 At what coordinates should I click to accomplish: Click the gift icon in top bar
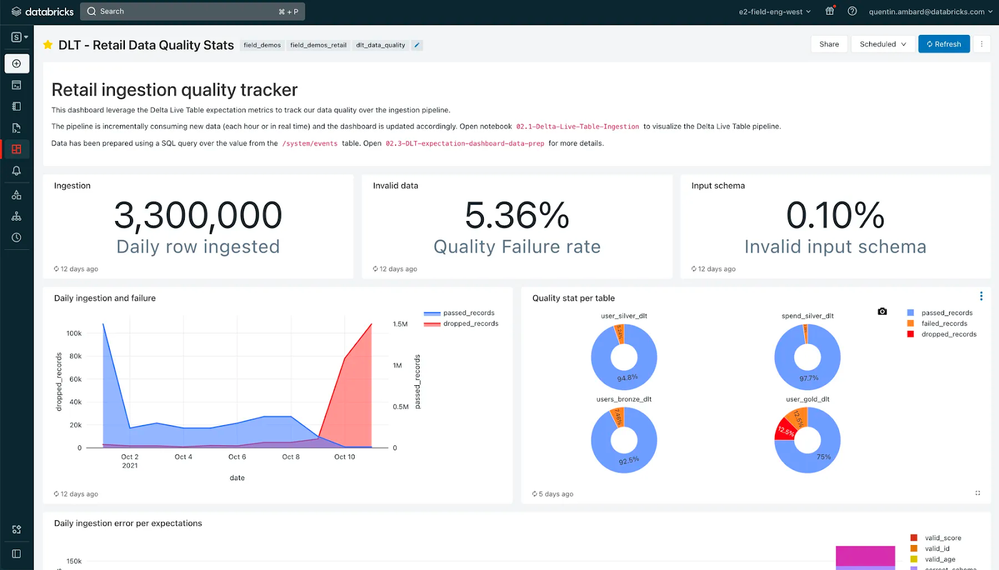click(x=830, y=12)
